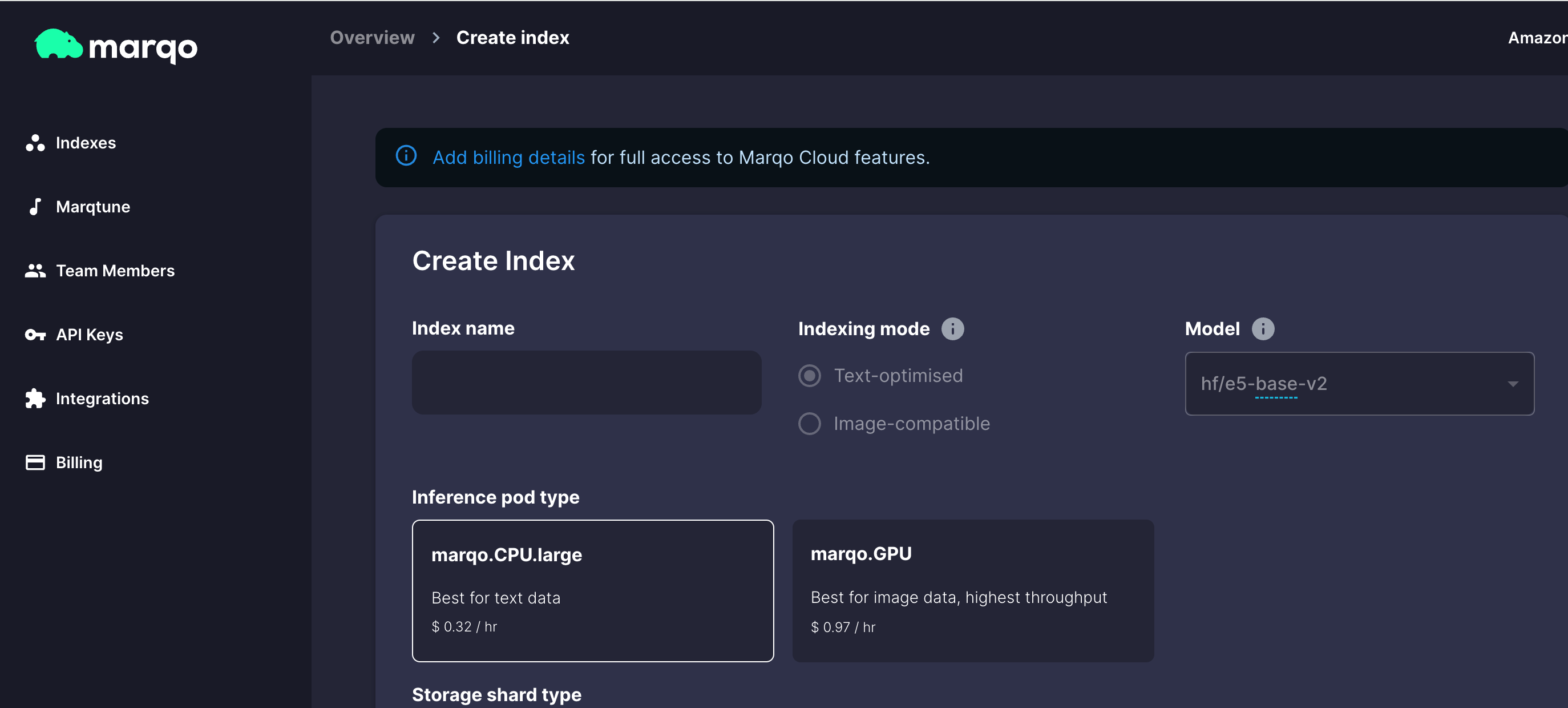
Task: Select the Text-optimised radio button
Action: point(809,375)
